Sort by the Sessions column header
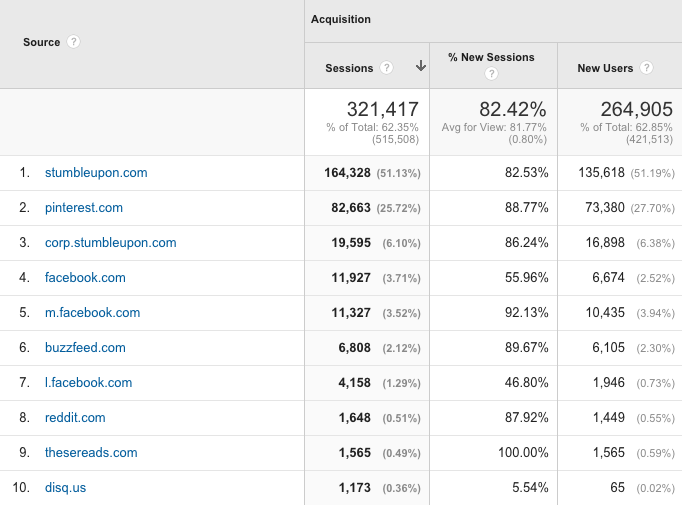Viewport: 682px width, 505px height. (x=349, y=68)
